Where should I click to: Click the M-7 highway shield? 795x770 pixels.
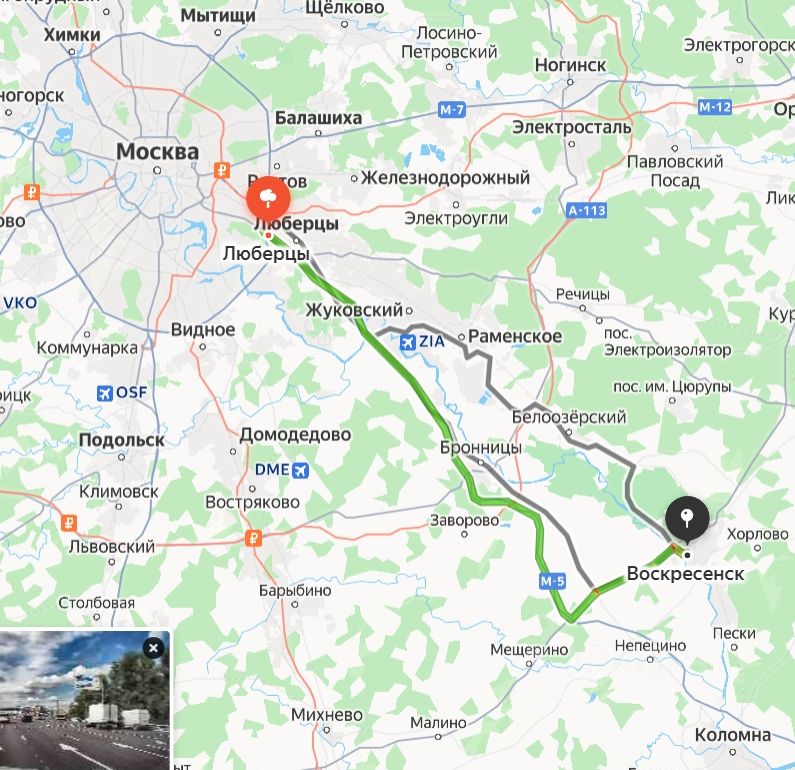(452, 109)
